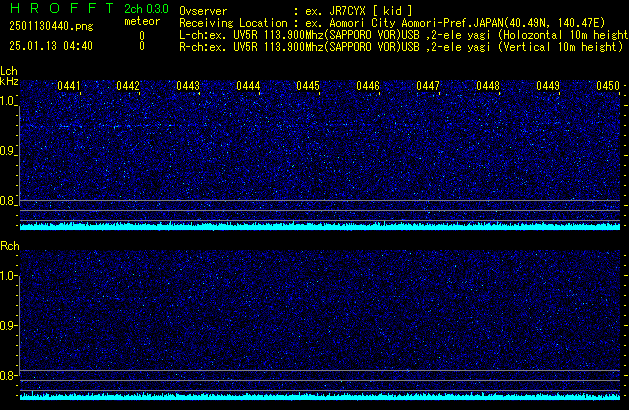The image size is (629, 410).
Task: Click the Rch channel label
Action: [10, 246]
